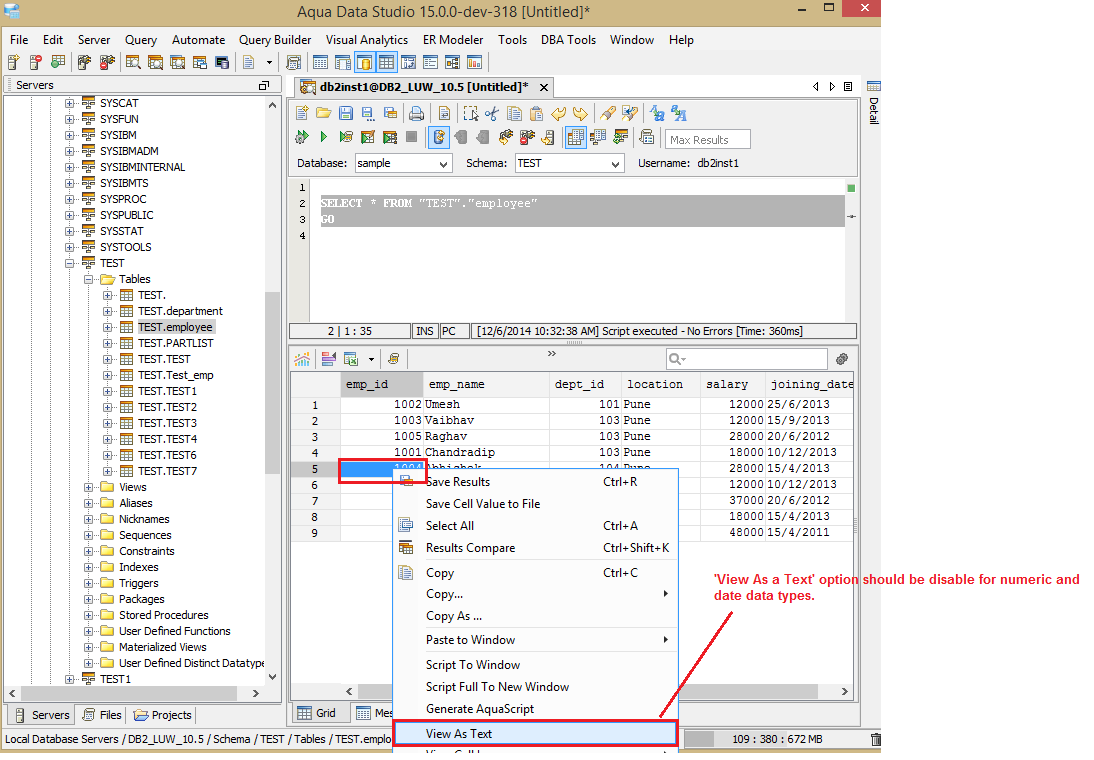This screenshot has height=760, width=1094.
Task: Open dropdown arrow next to Excel export icon
Action: [370, 359]
